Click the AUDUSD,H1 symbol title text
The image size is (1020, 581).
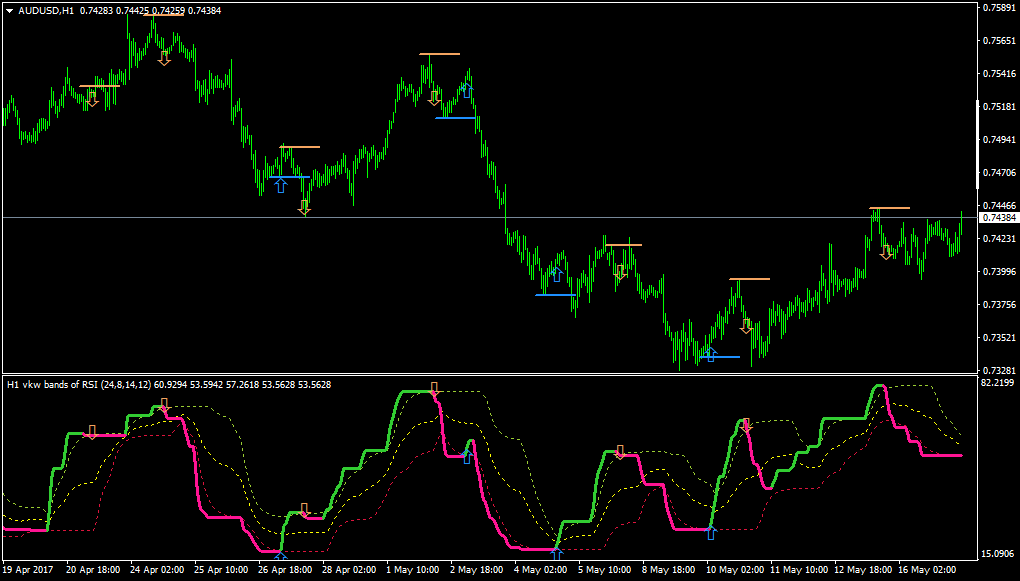(46, 10)
